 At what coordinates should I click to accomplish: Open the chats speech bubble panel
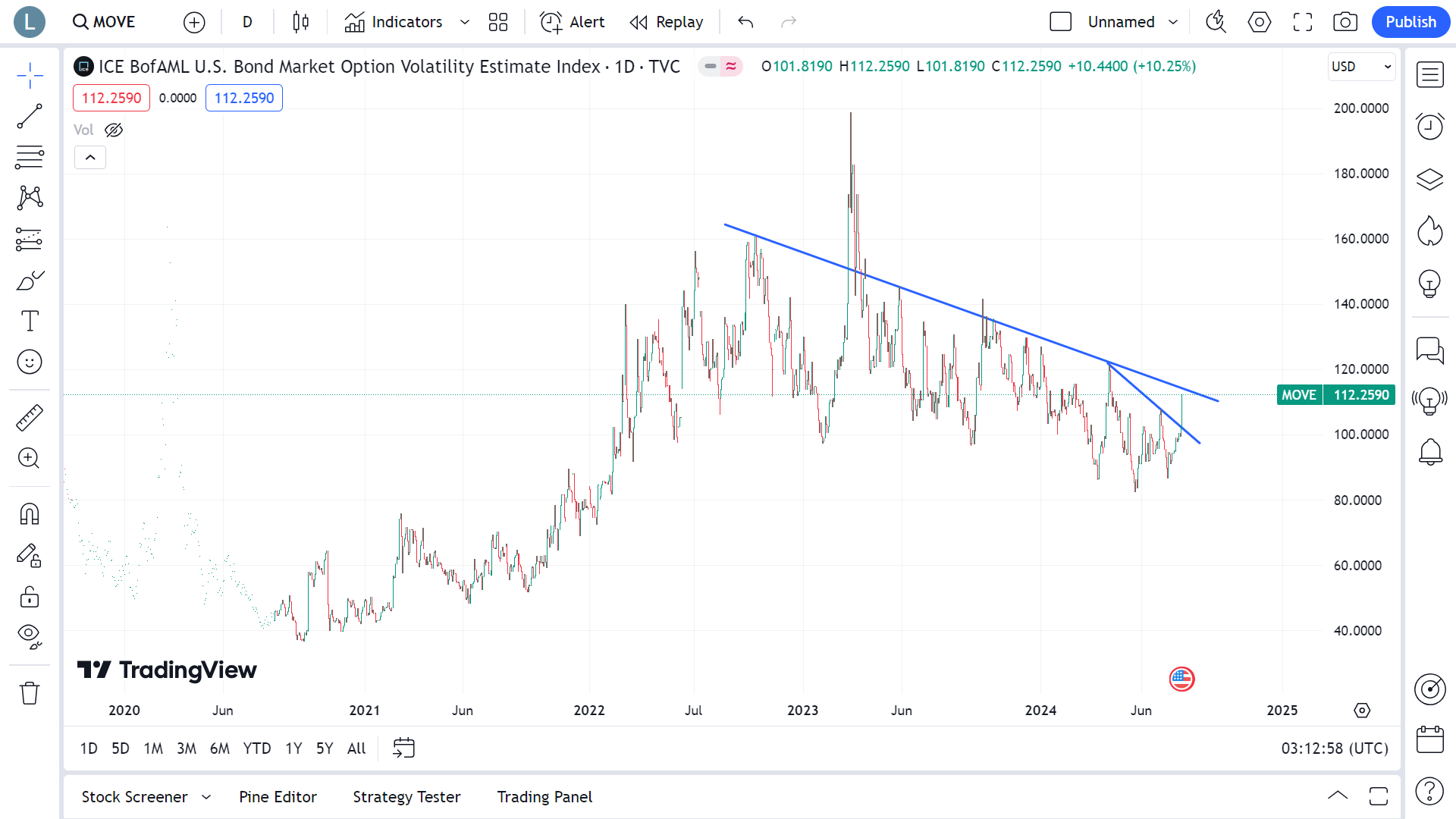[1429, 350]
